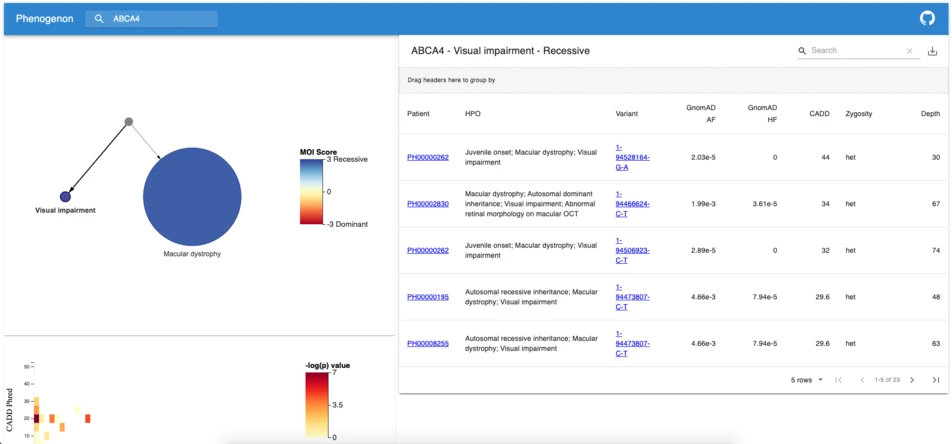The height and width of the screenshot is (444, 952).
Task: Click the table title 'ABCA4 - Visual impairment - Recessive'
Action: (x=500, y=51)
